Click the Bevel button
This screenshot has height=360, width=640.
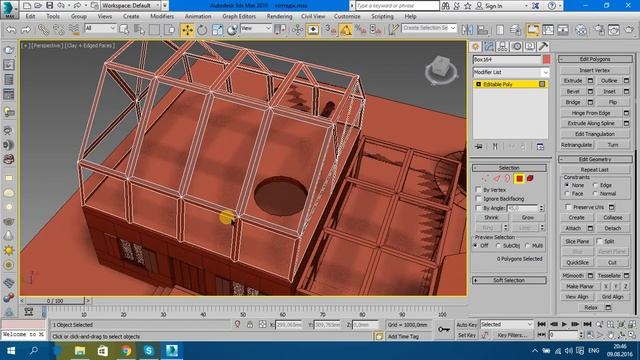click(x=573, y=91)
